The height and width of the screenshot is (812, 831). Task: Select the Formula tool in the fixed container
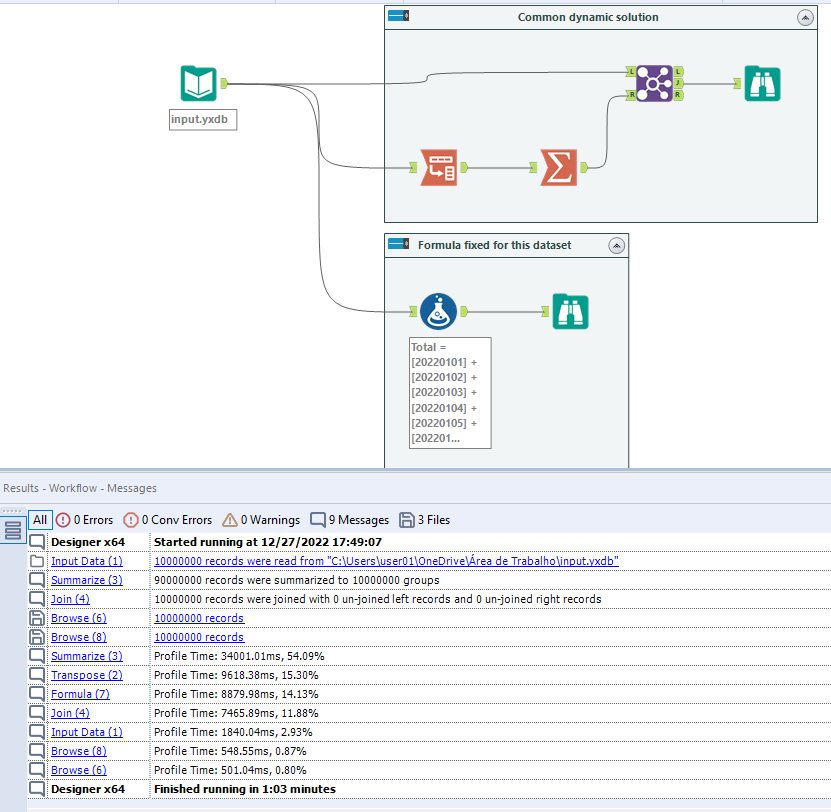[437, 311]
